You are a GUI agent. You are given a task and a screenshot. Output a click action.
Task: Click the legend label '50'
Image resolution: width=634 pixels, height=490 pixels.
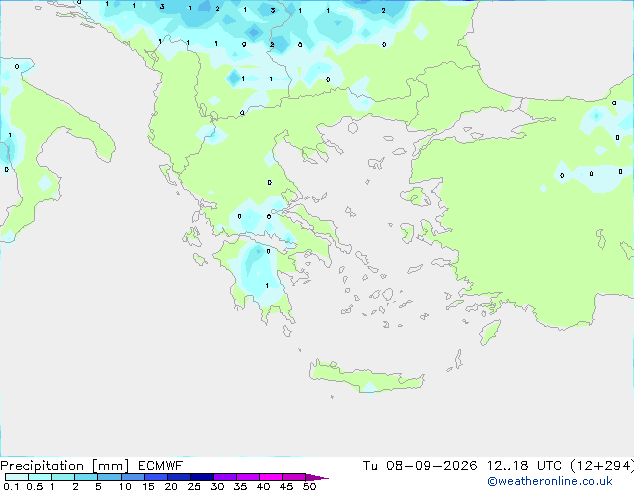(309, 486)
